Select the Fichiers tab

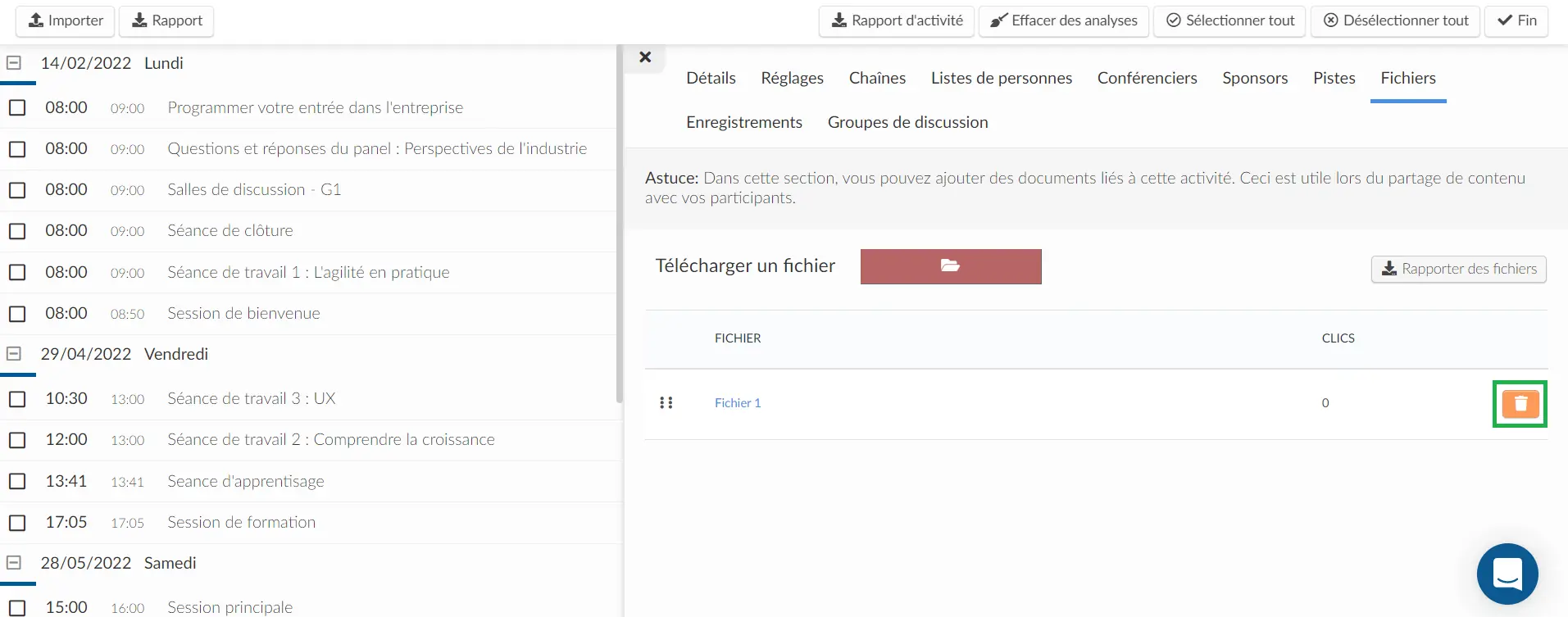(x=1408, y=78)
